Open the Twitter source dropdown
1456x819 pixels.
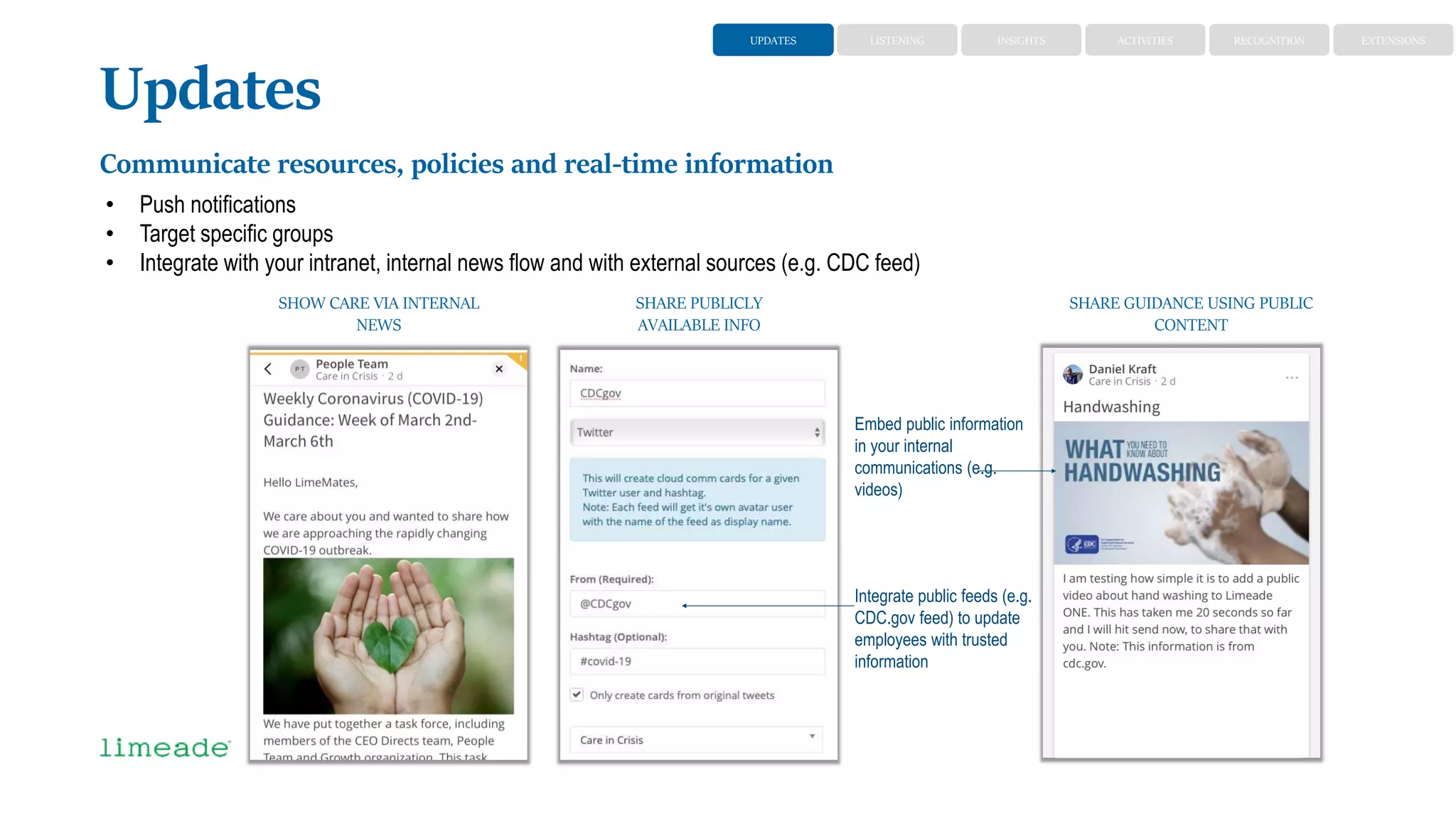[697, 432]
